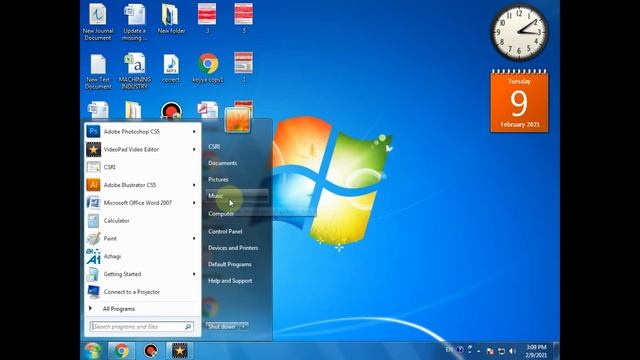Select desktop file named 5
The width and height of the screenshot is (640, 360).
pos(244,19)
